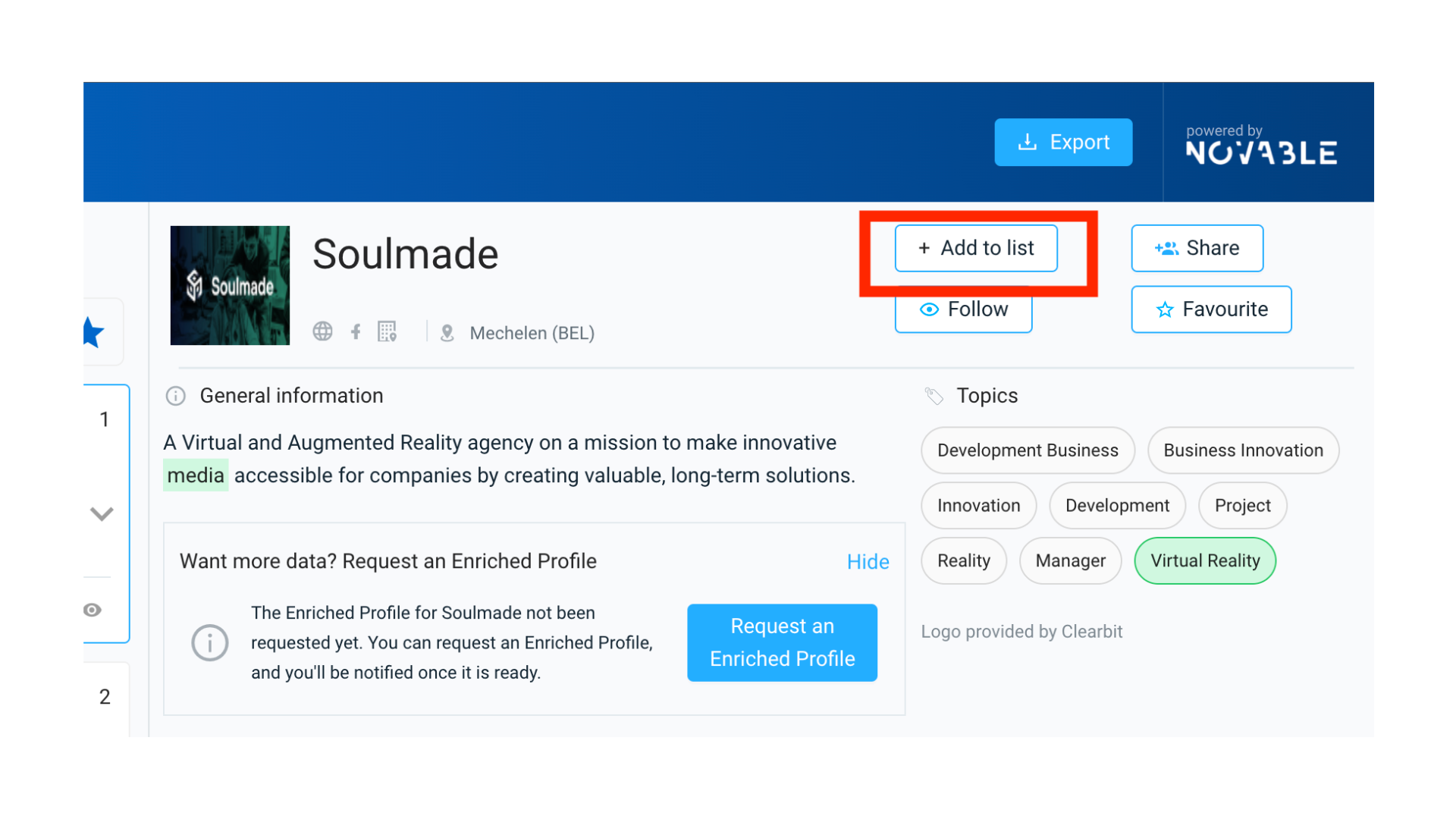The height and width of the screenshot is (819, 1456).
Task: Click the Soulmade logo thumbnail
Action: tap(230, 285)
